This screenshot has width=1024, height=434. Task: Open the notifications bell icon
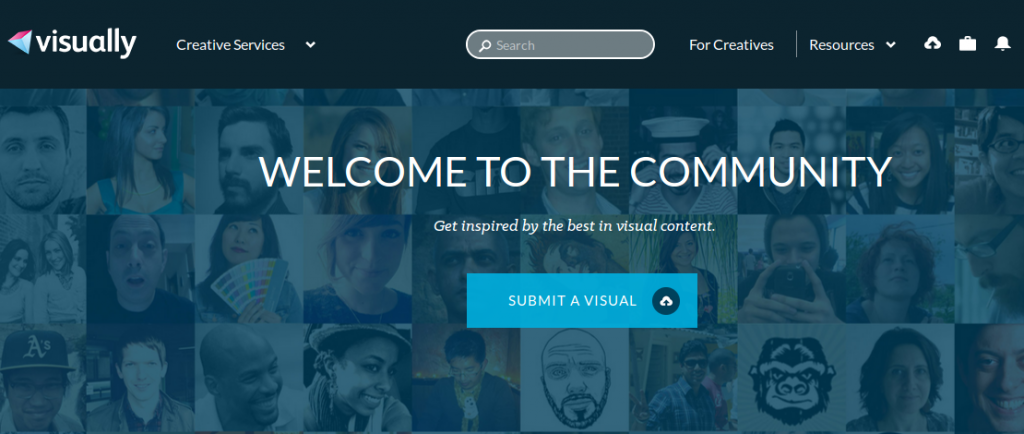tap(1002, 44)
